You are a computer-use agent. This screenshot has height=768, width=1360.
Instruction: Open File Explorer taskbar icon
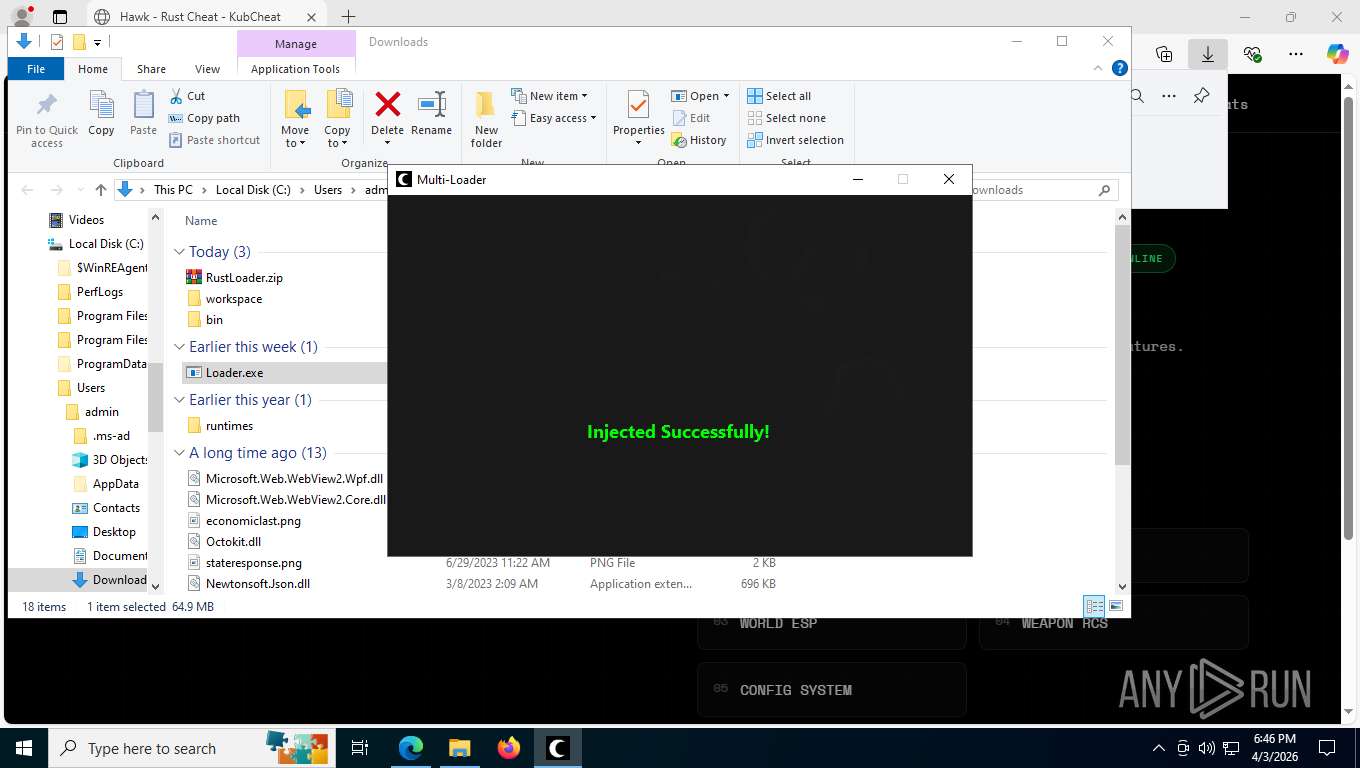(459, 748)
